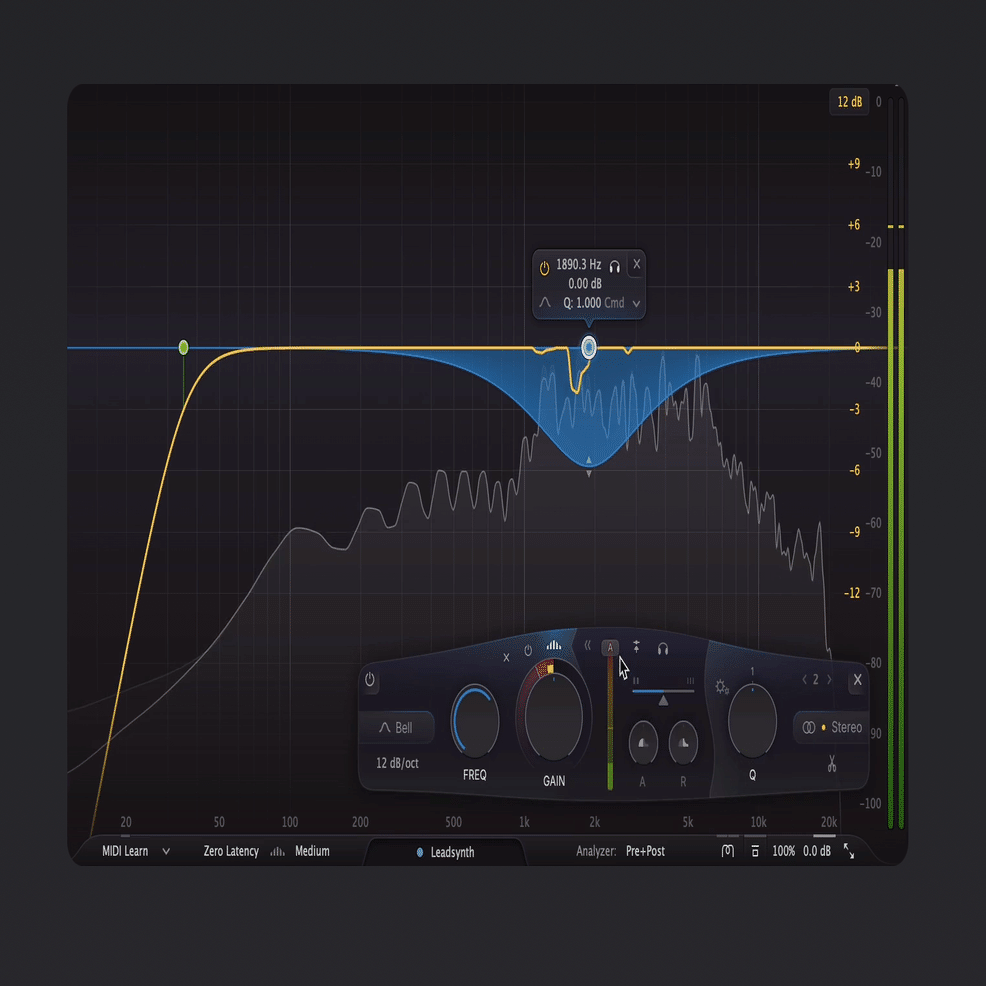Toggle full screen with the resize arrows icon

(x=849, y=851)
